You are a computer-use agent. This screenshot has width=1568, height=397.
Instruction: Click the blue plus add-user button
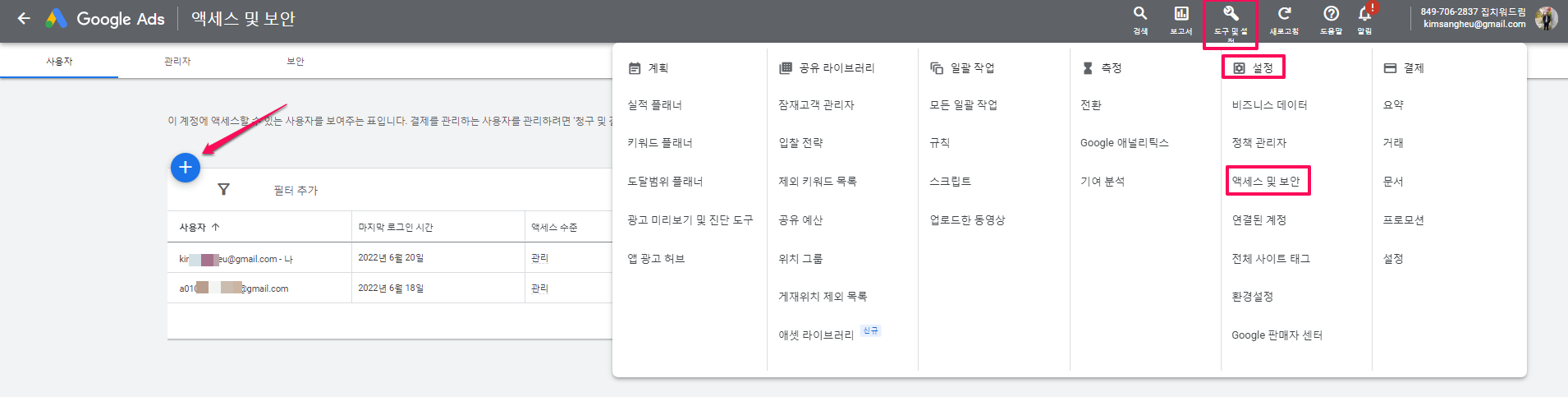point(186,168)
